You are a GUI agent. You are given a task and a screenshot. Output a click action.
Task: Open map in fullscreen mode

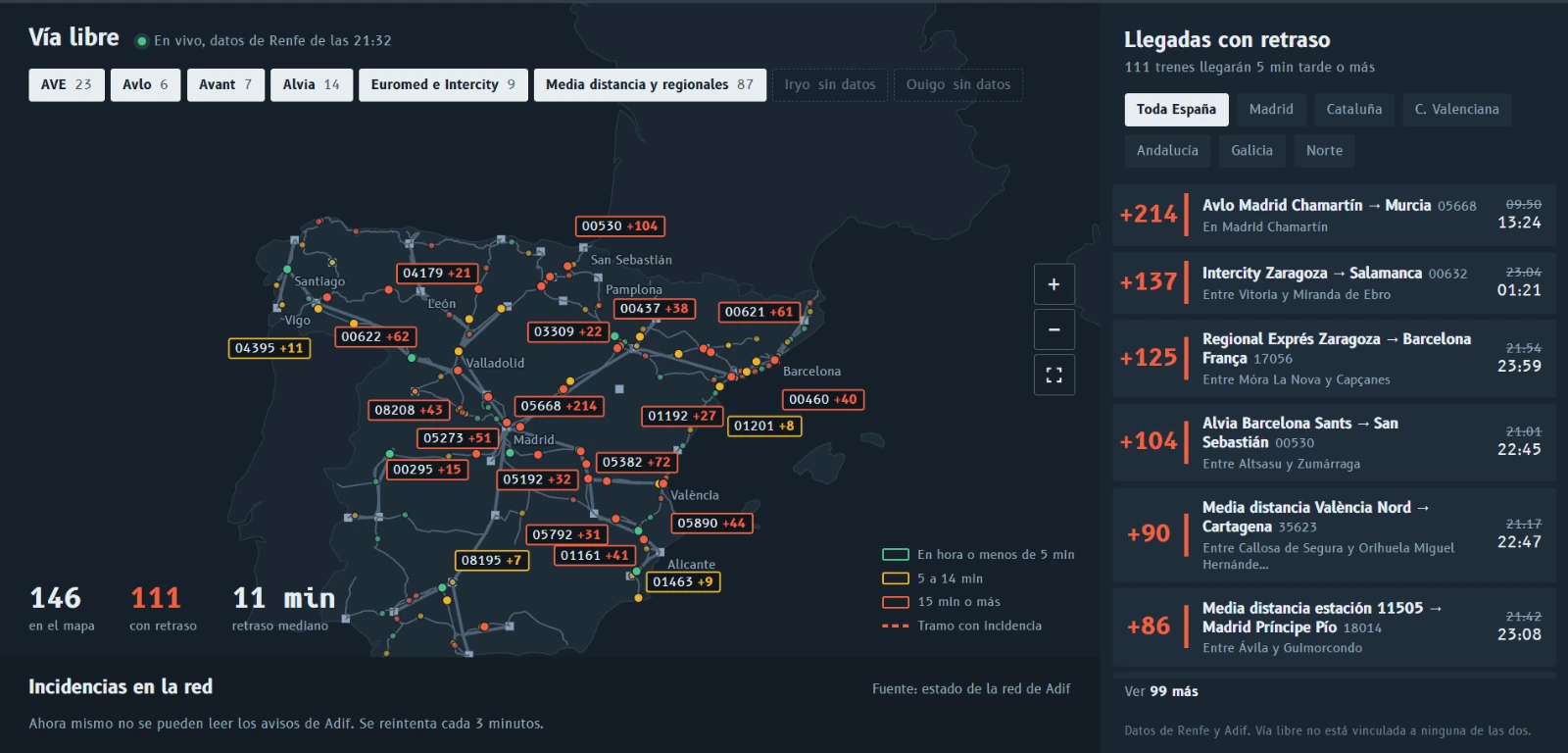click(x=1053, y=375)
